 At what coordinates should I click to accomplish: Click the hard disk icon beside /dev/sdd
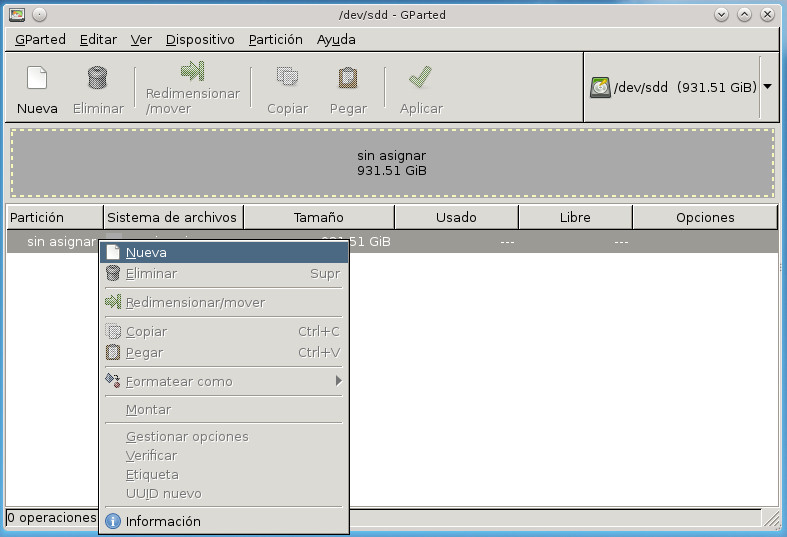600,87
